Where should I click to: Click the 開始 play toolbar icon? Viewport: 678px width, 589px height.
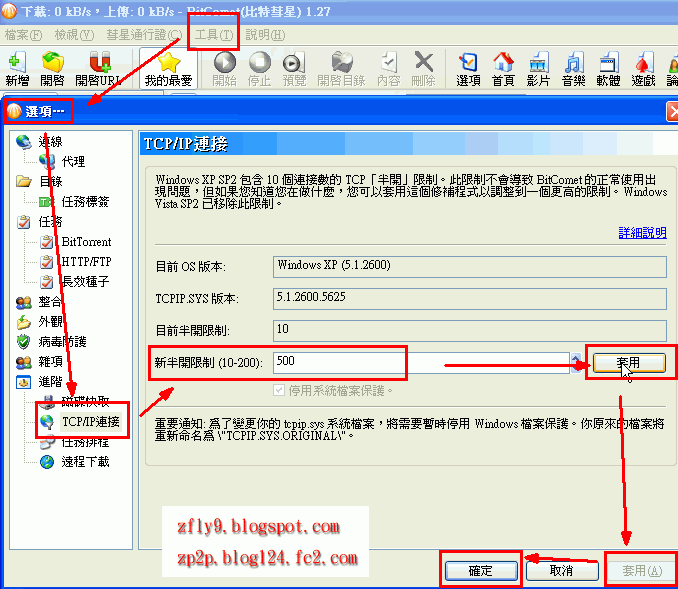(x=224, y=69)
